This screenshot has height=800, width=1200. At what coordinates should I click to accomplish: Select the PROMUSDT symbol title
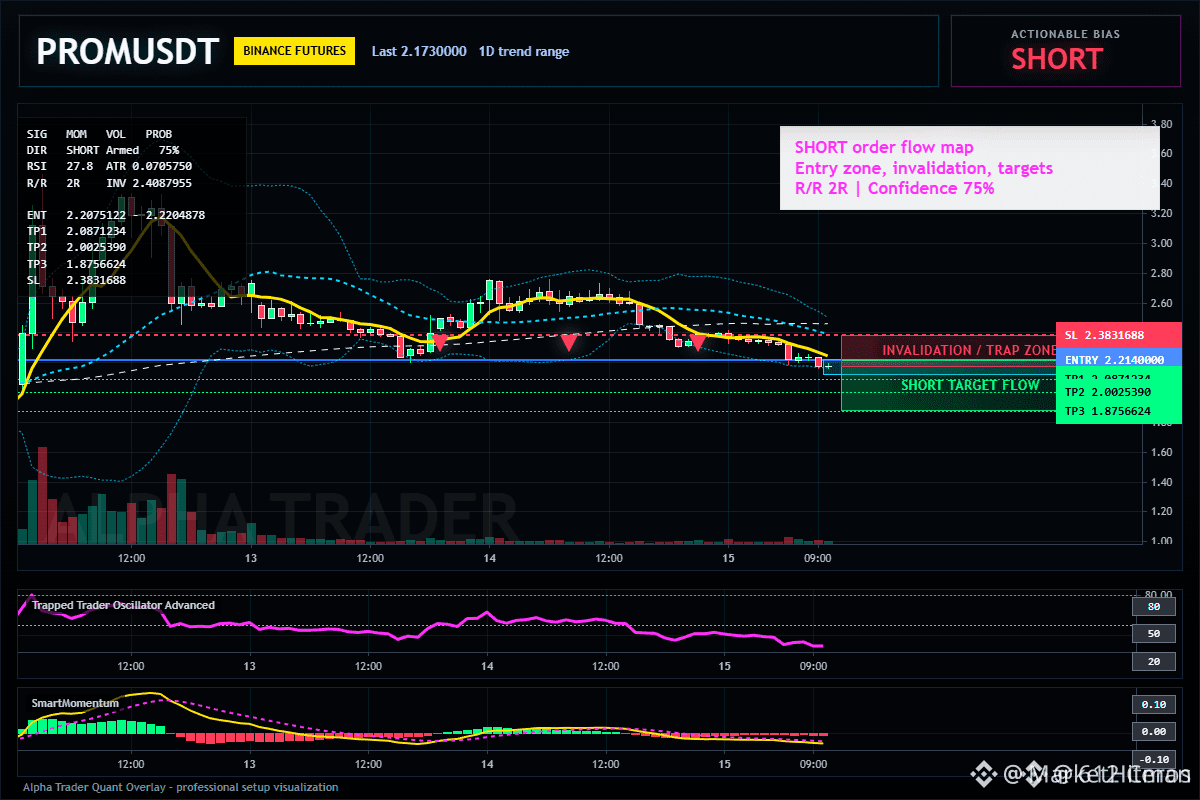coord(127,52)
